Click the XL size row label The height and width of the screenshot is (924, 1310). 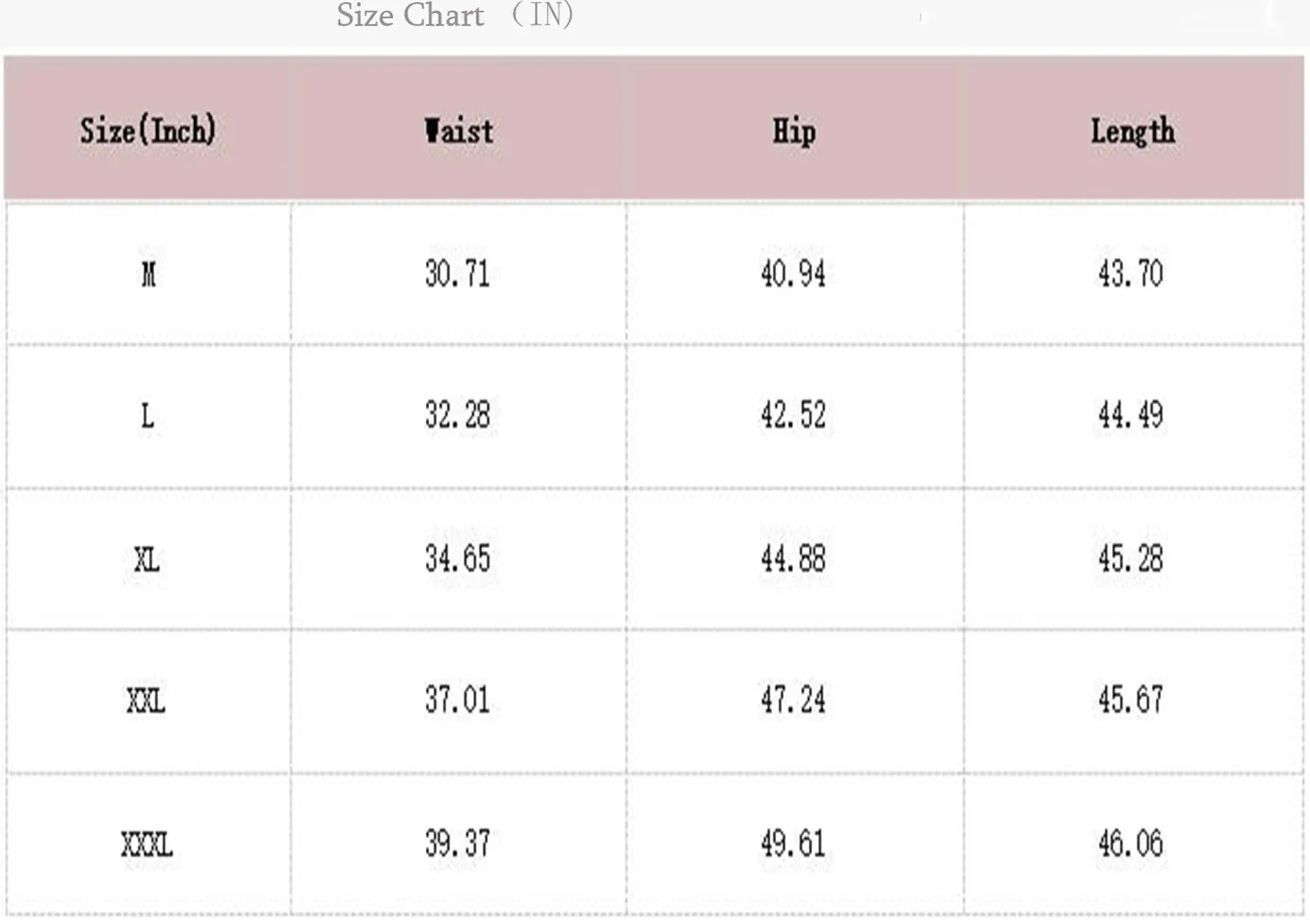coord(147,560)
